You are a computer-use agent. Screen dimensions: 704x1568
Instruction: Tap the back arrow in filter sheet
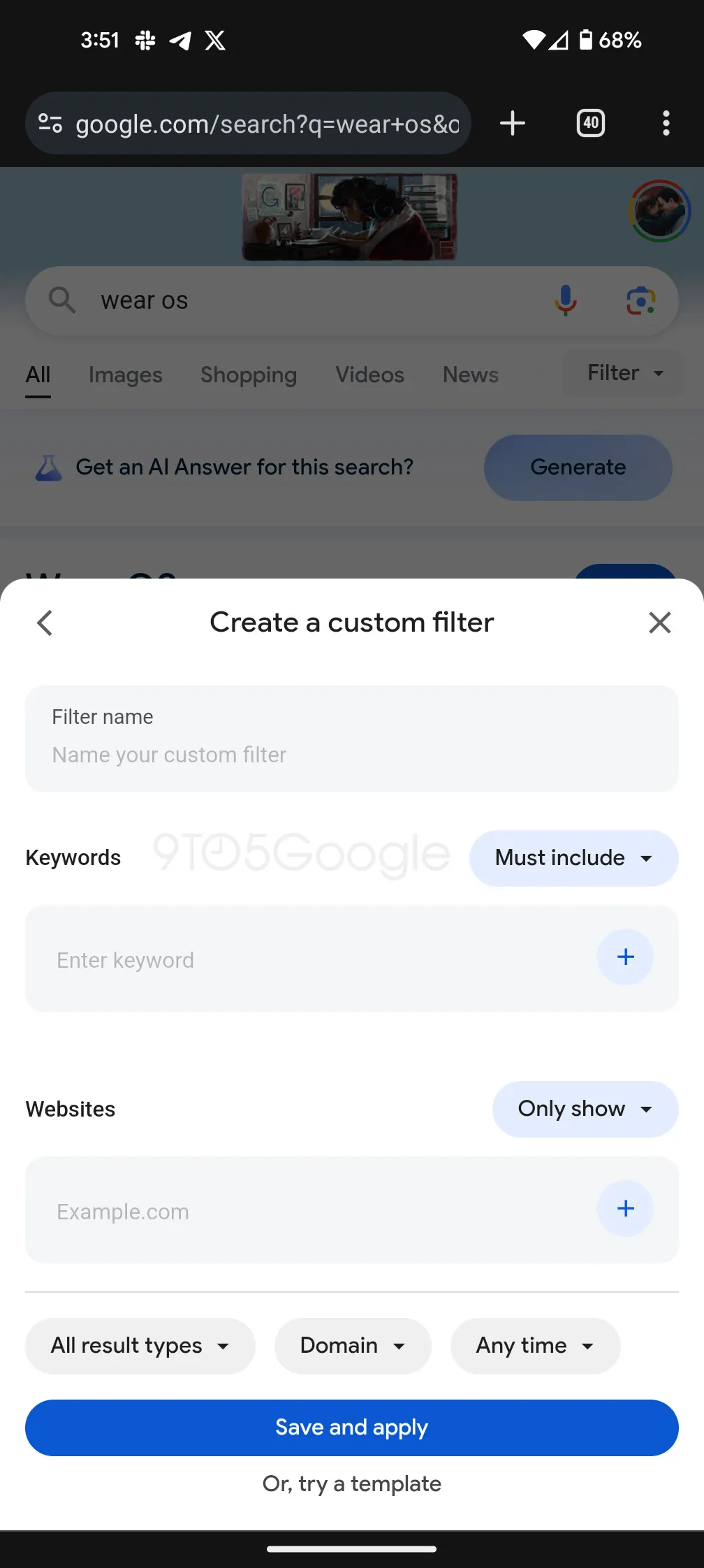coord(45,623)
